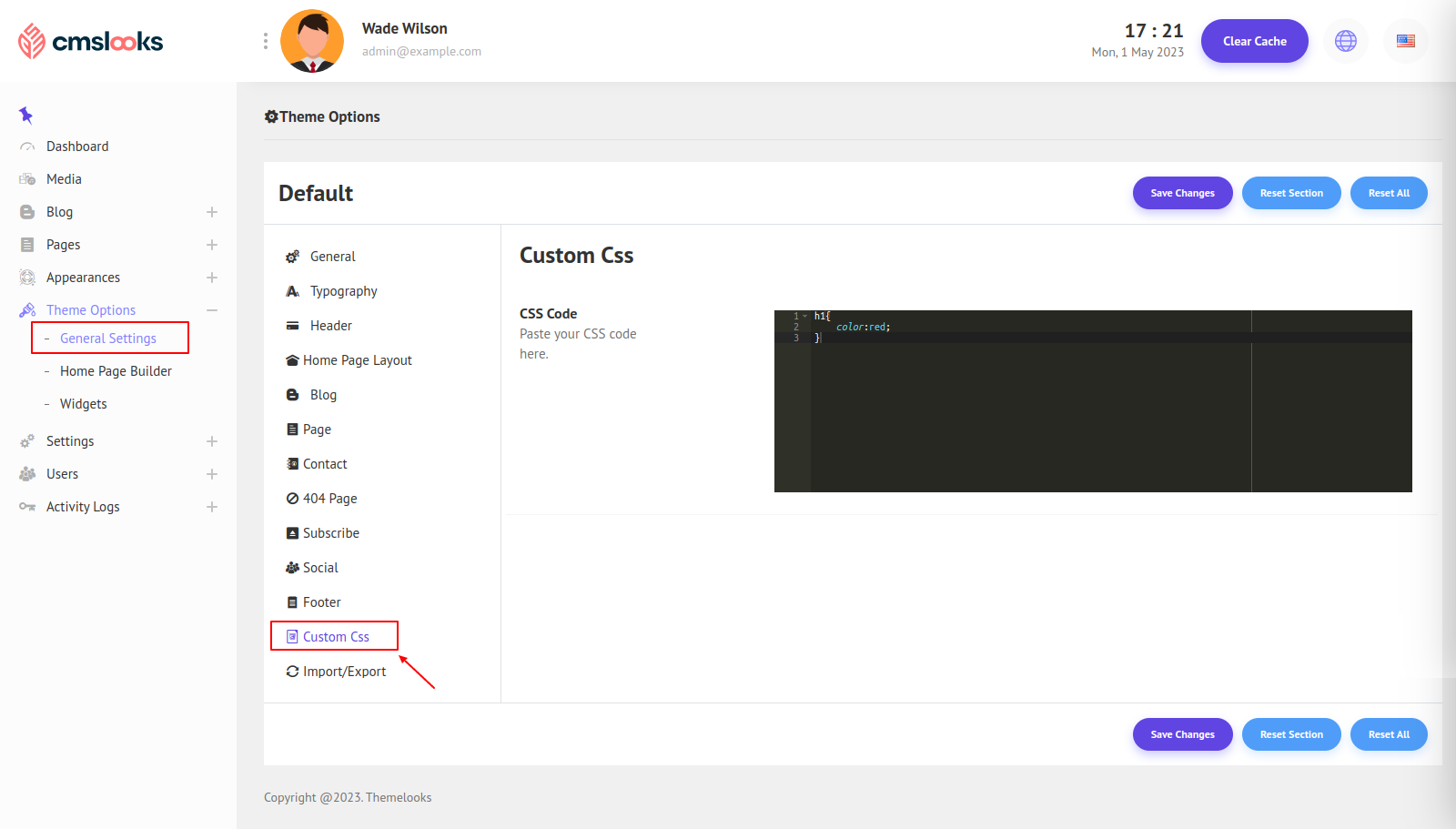Select the Typography options tab

pos(343,291)
